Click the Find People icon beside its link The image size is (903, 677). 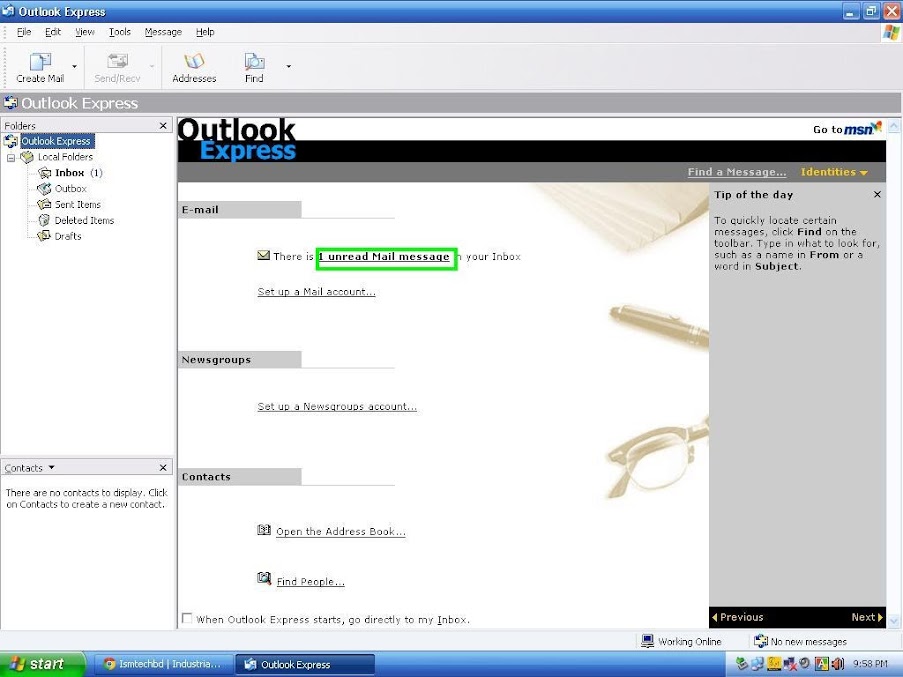click(264, 578)
